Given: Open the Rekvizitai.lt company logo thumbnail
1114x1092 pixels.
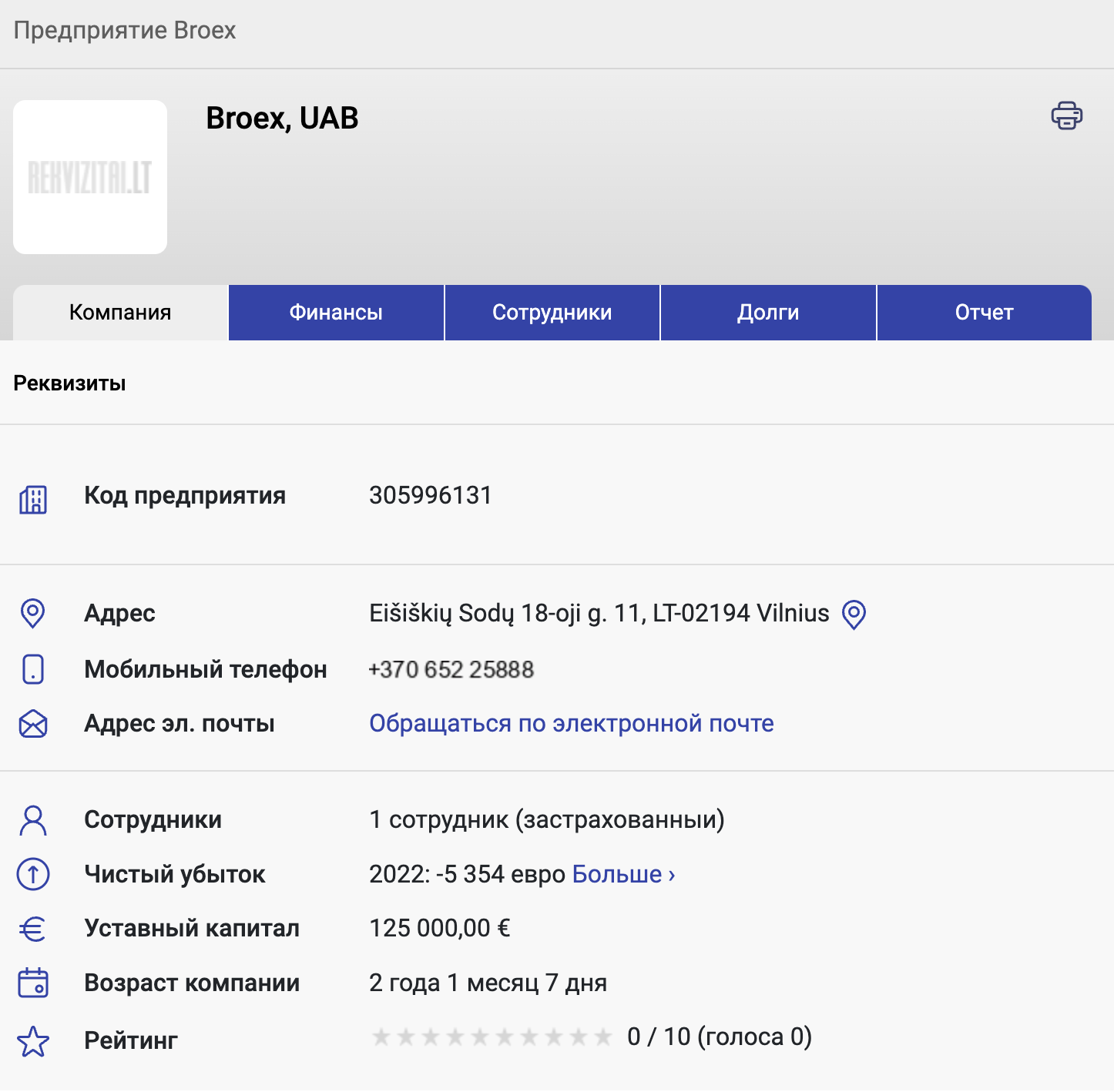Looking at the screenshot, I should 90,177.
